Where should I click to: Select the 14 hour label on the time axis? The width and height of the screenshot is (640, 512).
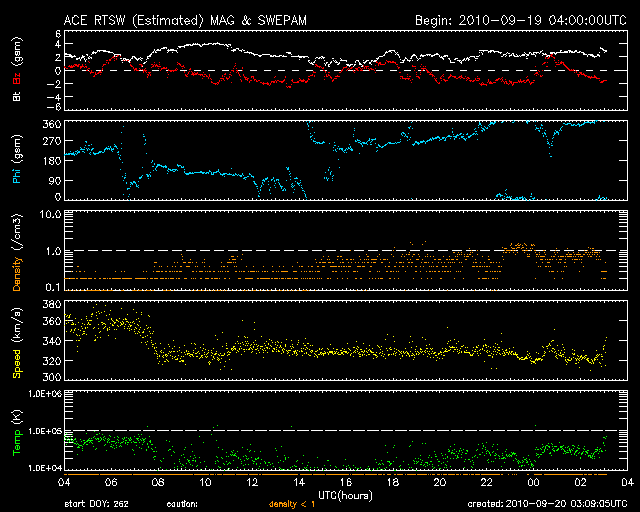click(x=299, y=483)
